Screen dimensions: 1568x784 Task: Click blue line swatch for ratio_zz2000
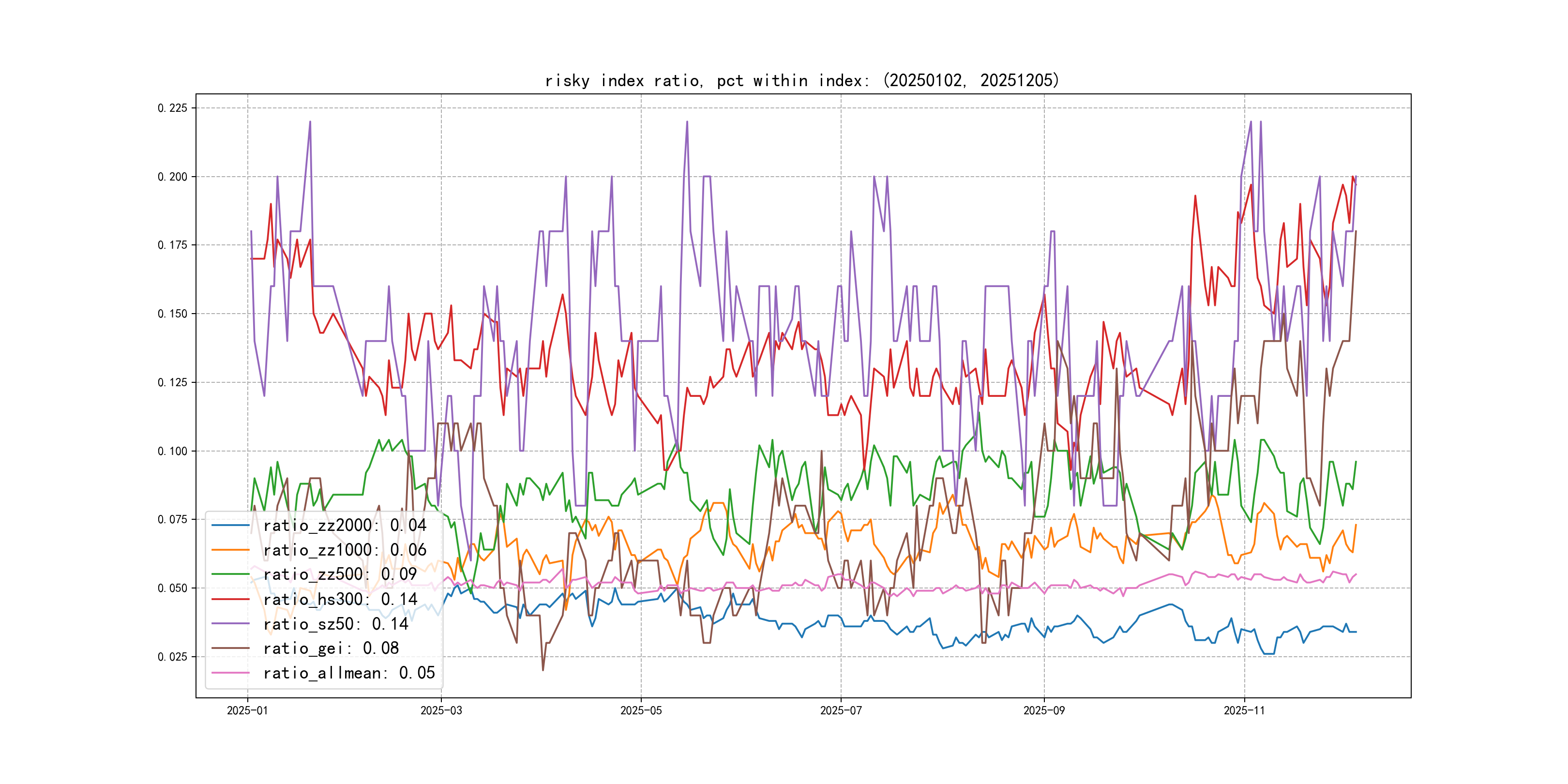click(230, 525)
